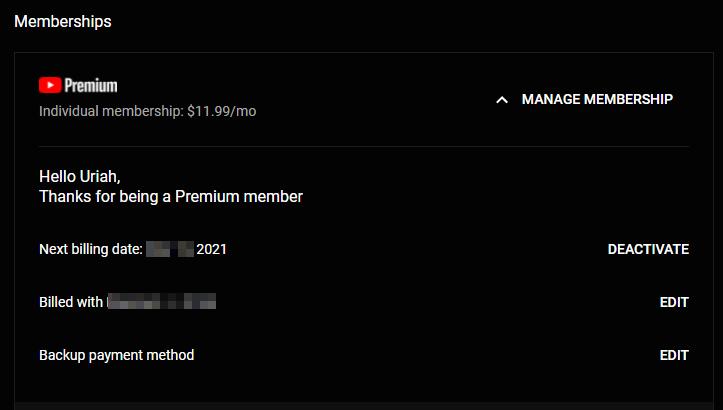Click the Premium wordmark beside the logo
The height and width of the screenshot is (410, 723).
tap(91, 86)
